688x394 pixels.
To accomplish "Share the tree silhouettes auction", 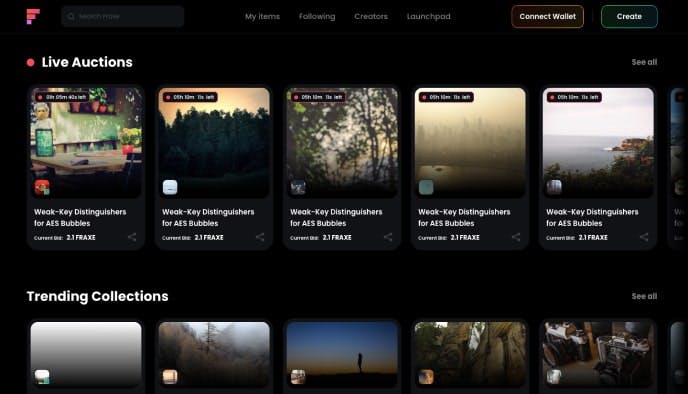I will tap(388, 237).
